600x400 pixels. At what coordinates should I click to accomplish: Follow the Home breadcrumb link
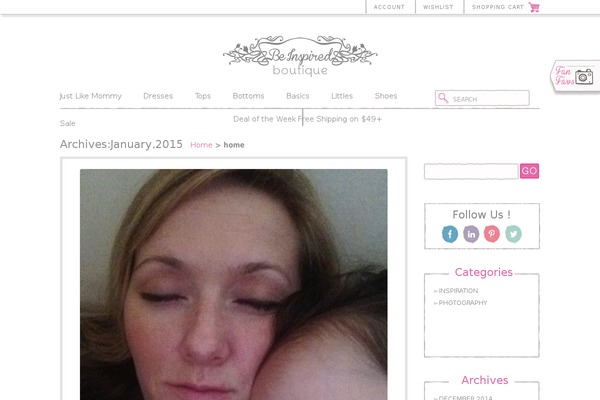tap(201, 145)
